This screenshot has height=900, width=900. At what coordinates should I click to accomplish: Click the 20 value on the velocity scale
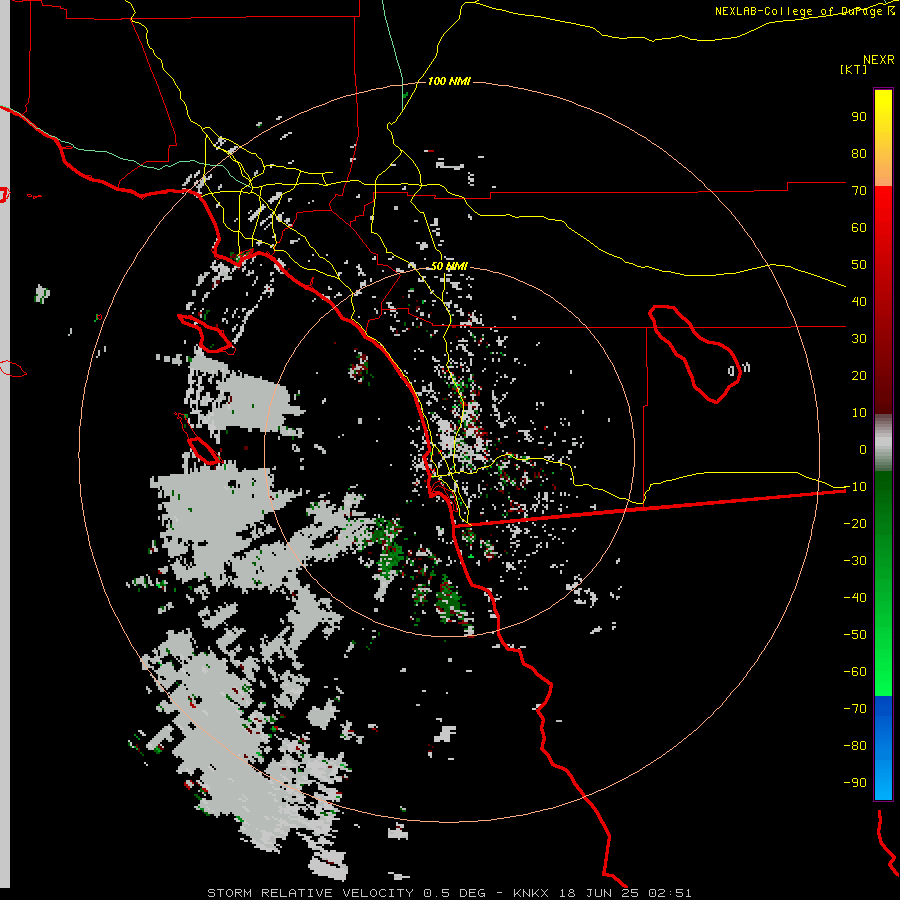pyautogui.click(x=859, y=375)
